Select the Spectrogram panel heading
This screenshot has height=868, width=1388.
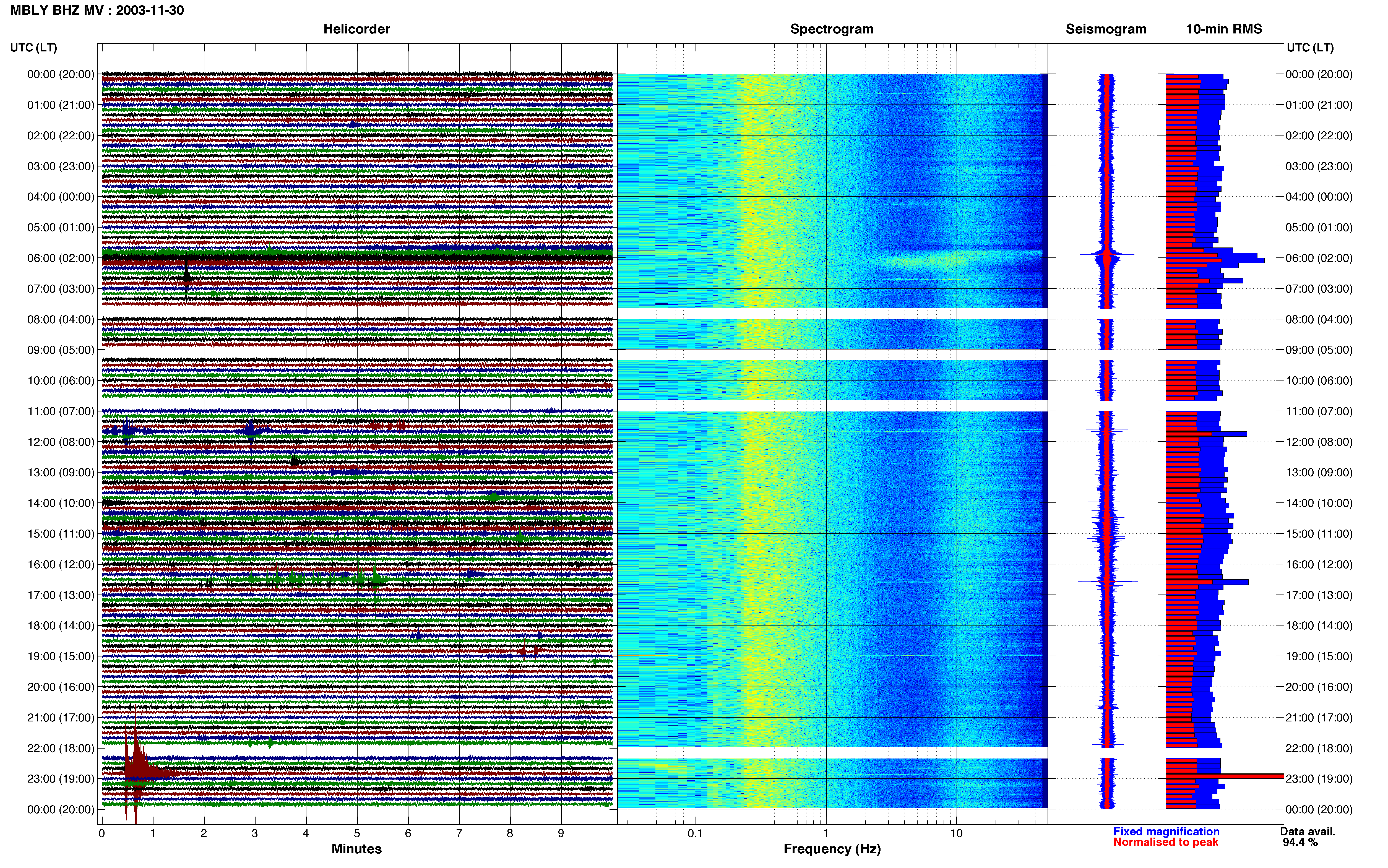(832, 29)
